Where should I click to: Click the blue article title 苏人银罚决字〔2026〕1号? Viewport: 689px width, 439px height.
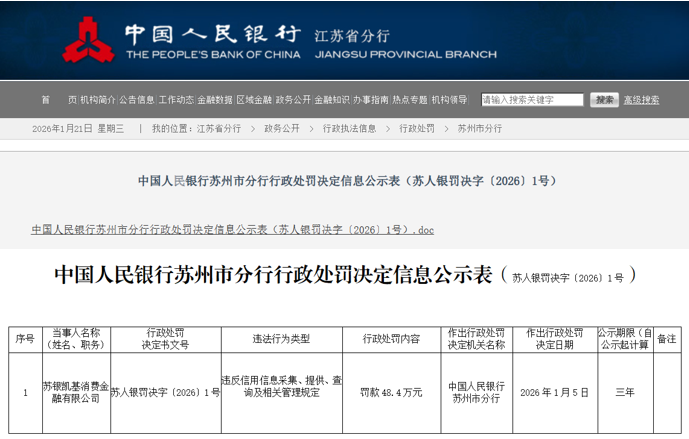point(347,181)
